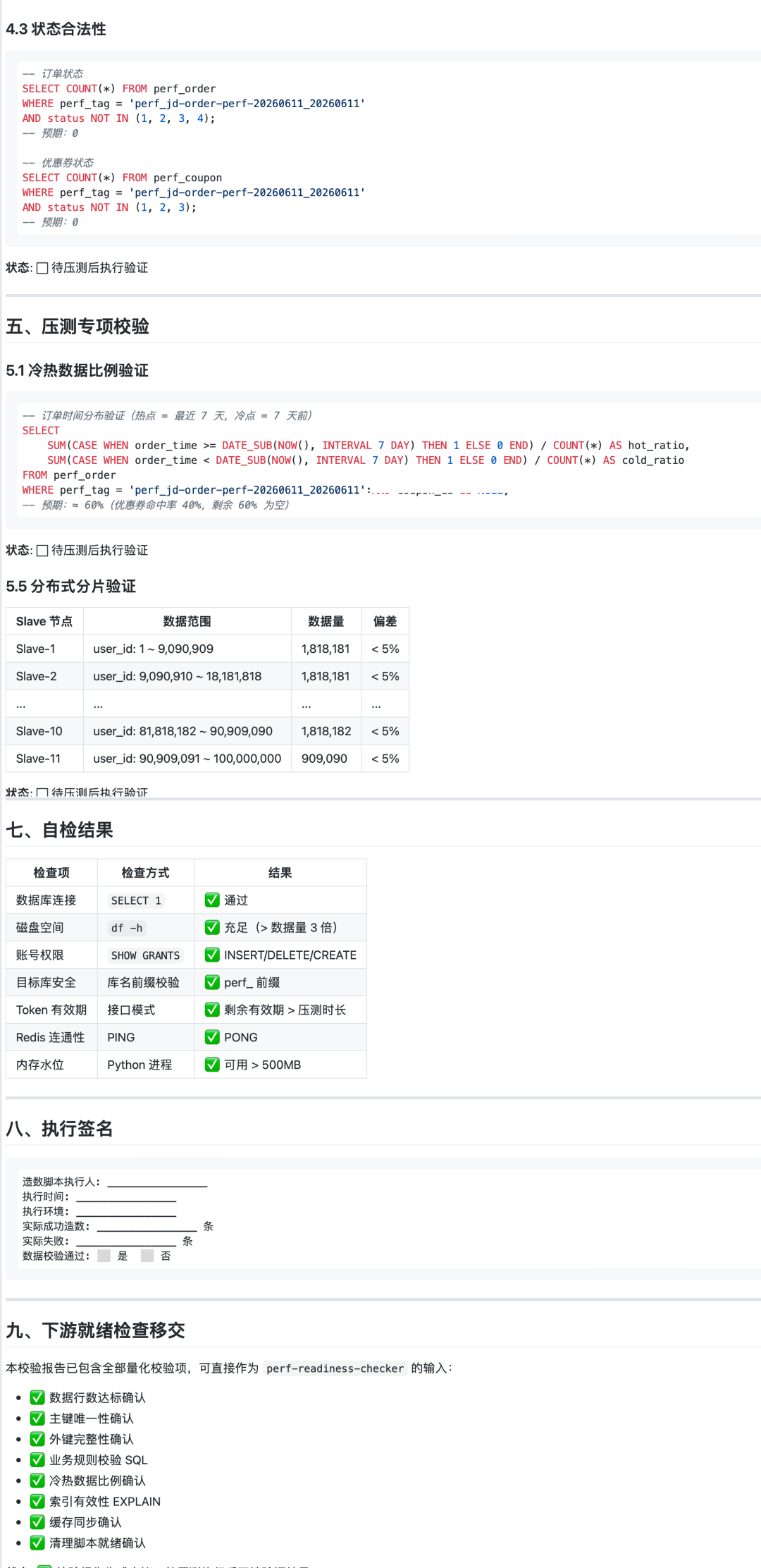
Task: Click the check icon for 外键完整性确认
Action: point(37,1439)
